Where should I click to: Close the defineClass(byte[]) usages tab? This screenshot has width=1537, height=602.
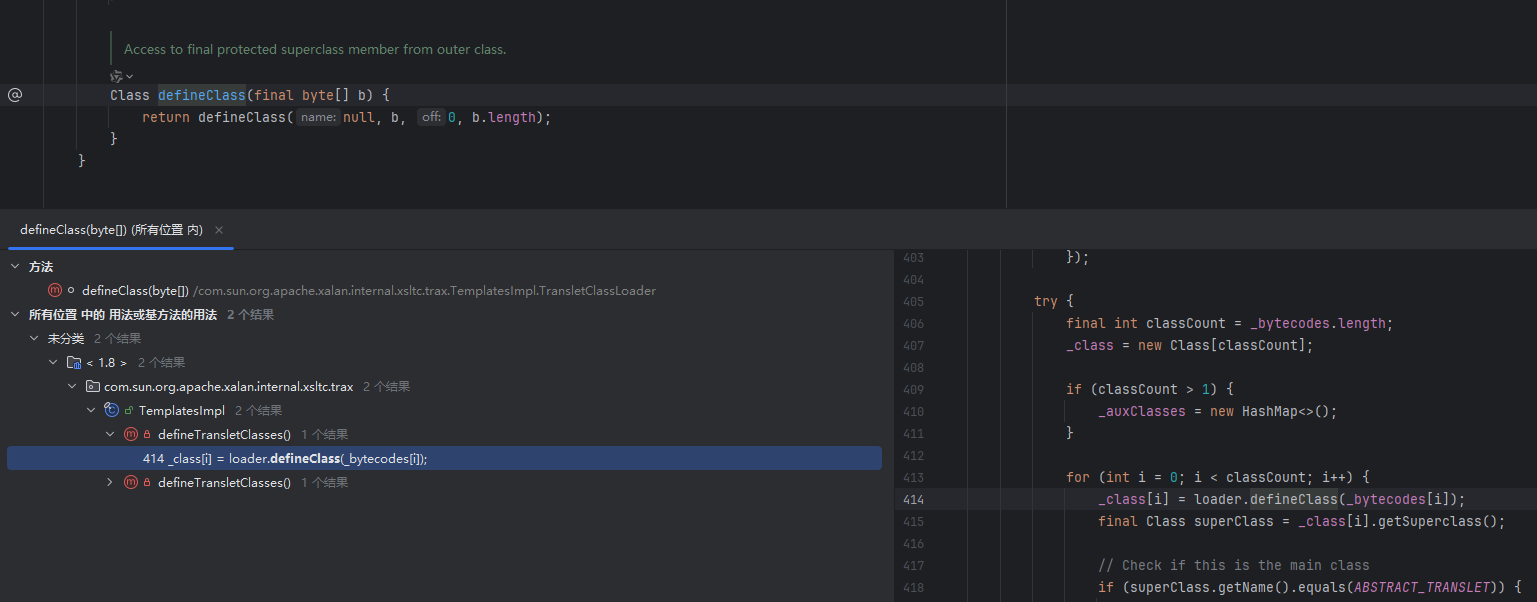coord(219,230)
